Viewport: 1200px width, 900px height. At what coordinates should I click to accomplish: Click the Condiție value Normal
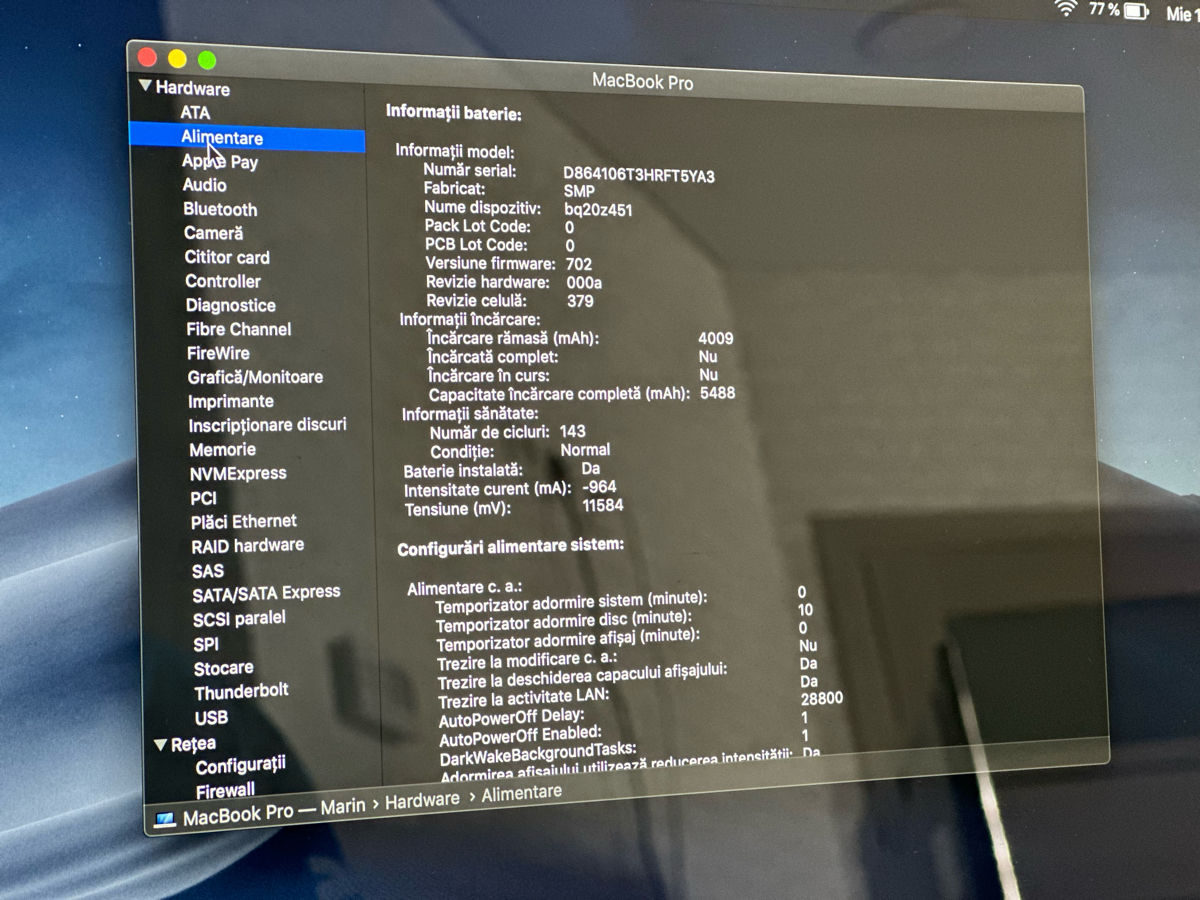click(x=585, y=450)
